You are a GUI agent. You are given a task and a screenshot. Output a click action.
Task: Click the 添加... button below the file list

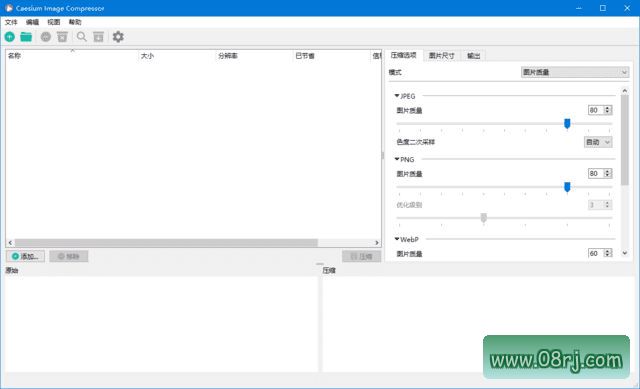[25, 256]
